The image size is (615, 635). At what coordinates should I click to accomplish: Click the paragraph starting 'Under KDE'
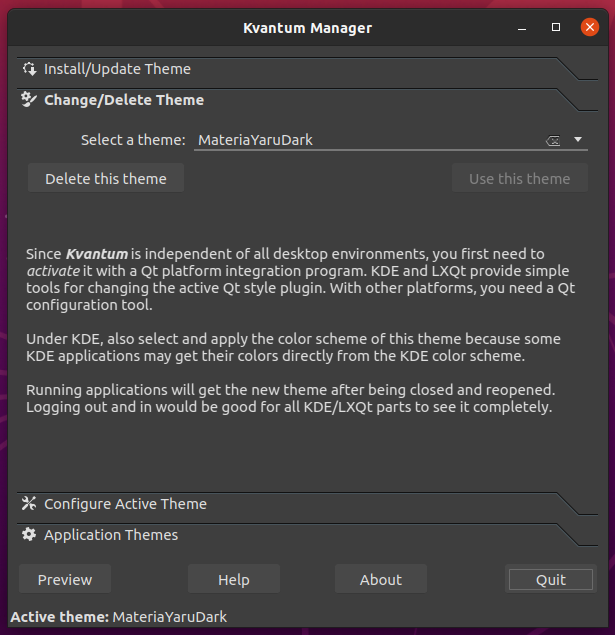coord(293,347)
